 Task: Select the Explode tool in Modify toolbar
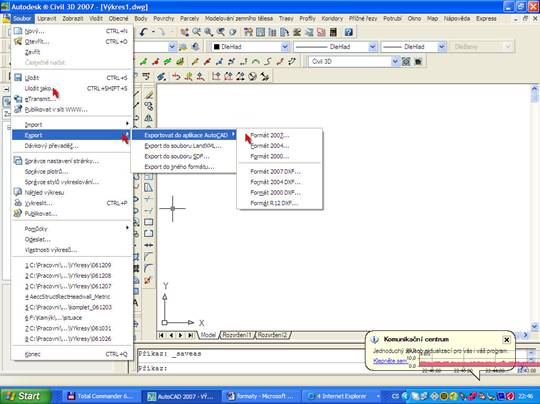coord(148,280)
